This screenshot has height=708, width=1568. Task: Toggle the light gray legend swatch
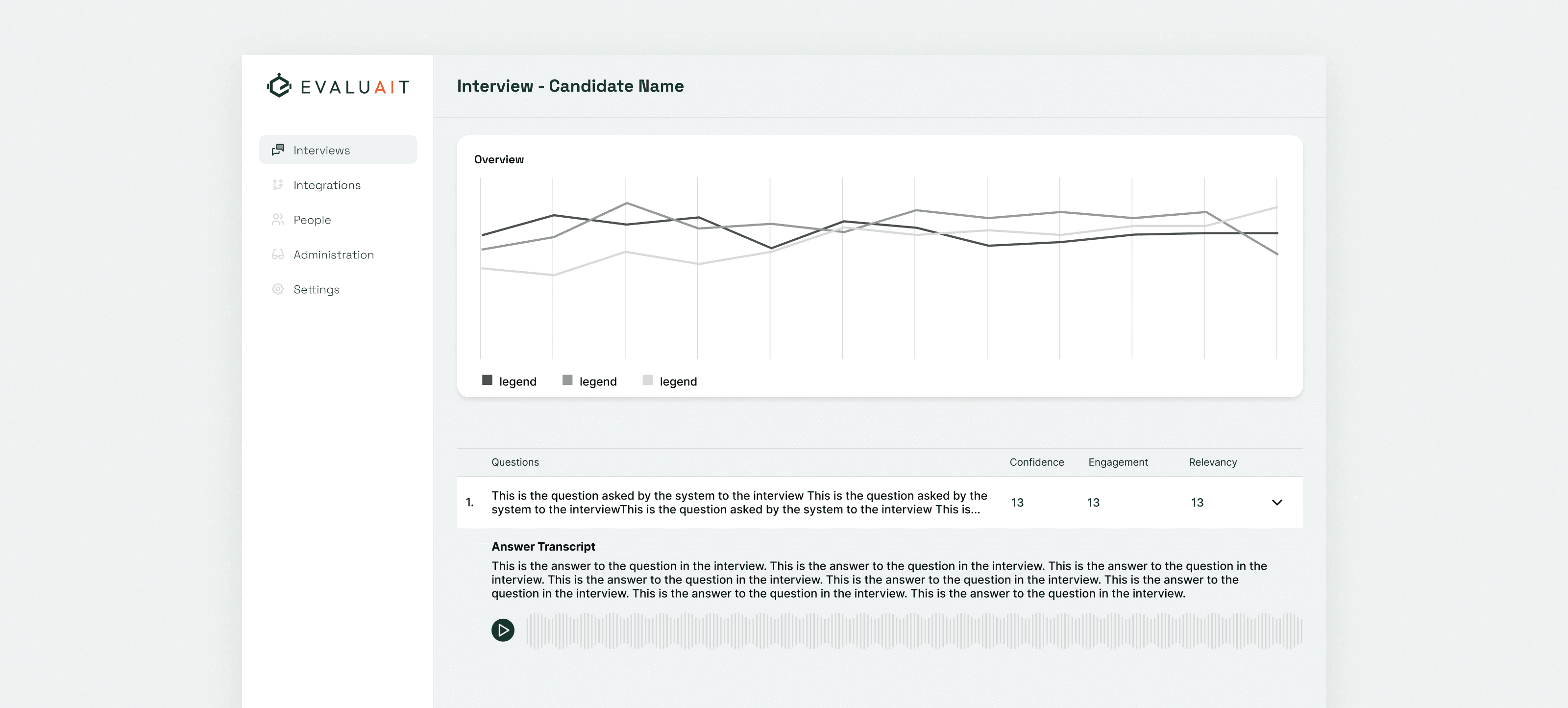click(647, 380)
